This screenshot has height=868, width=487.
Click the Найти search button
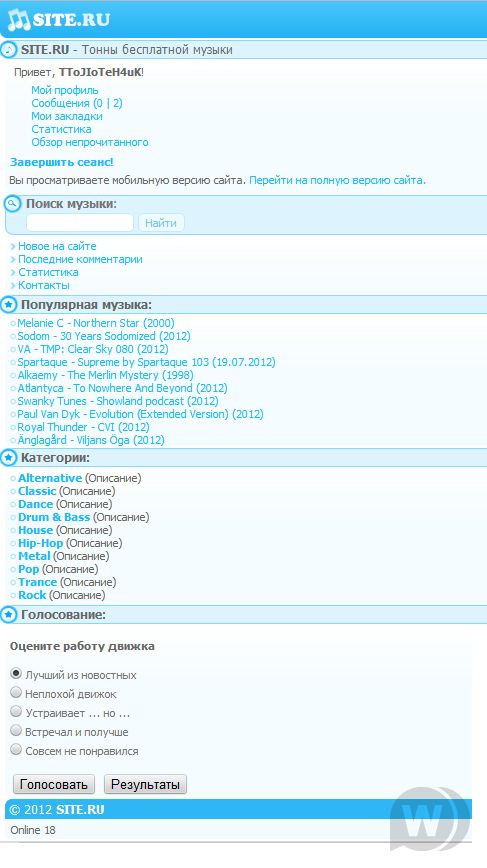click(x=161, y=223)
